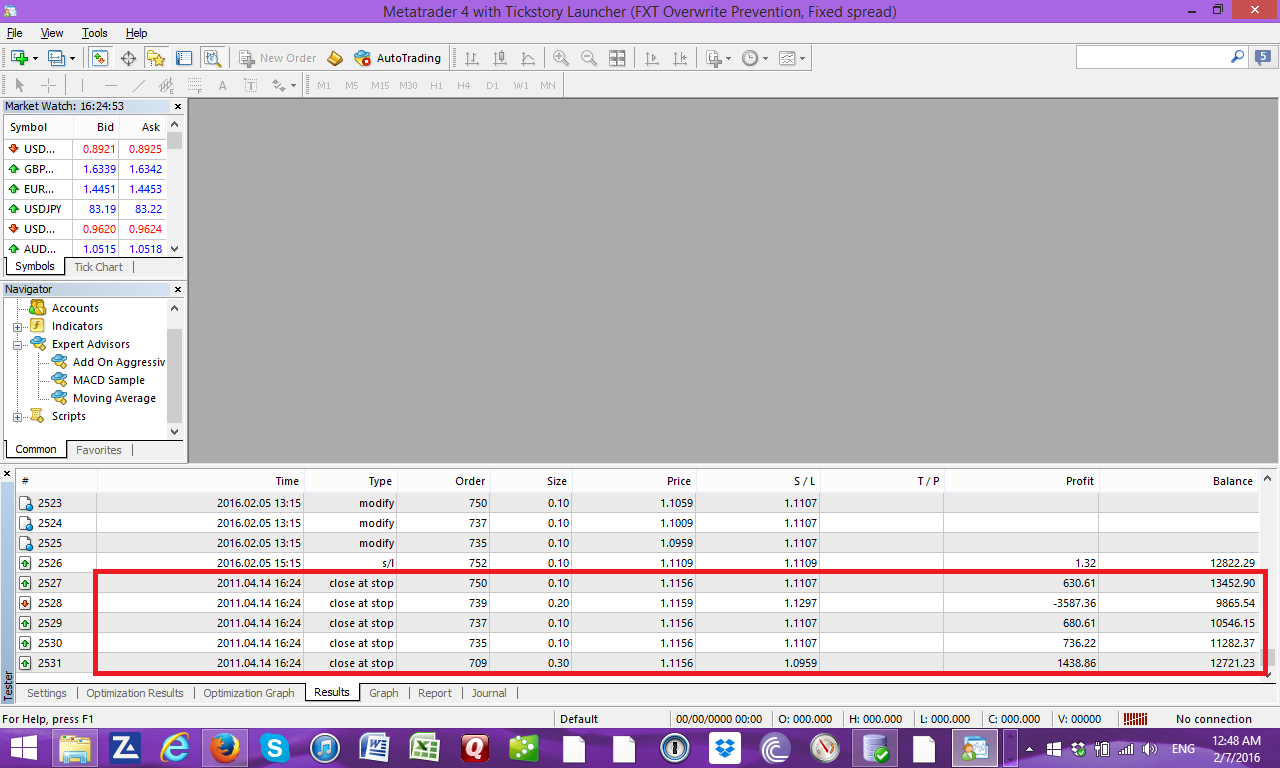
Task: Open the Periods clock dropdown
Action: click(x=751, y=58)
